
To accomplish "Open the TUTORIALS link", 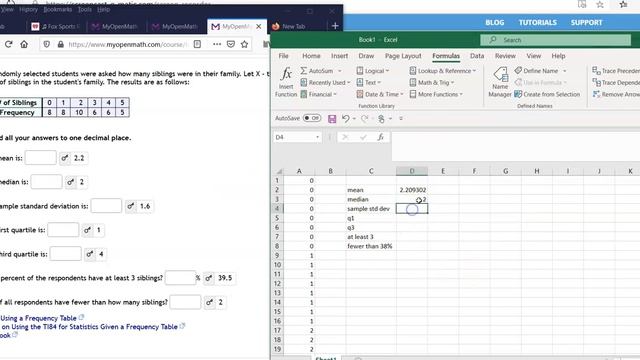I will tap(538, 22).
